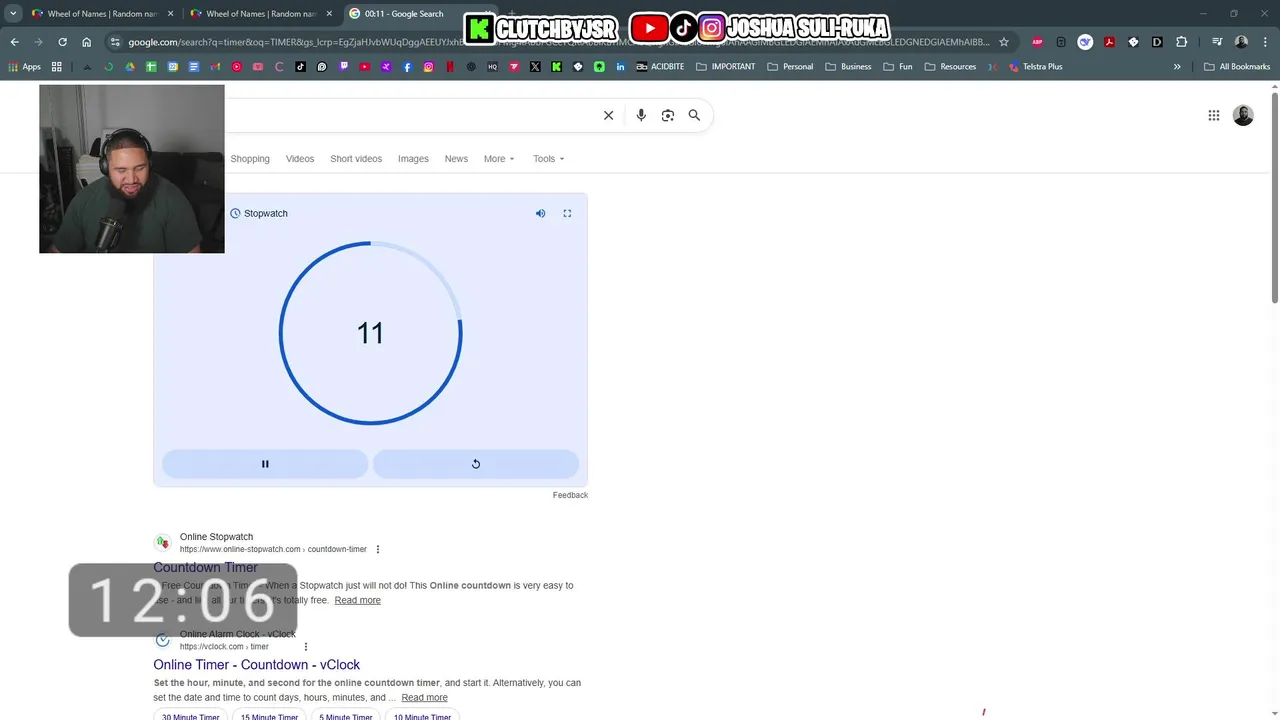Mute the stopwatch sound icon

(540, 213)
